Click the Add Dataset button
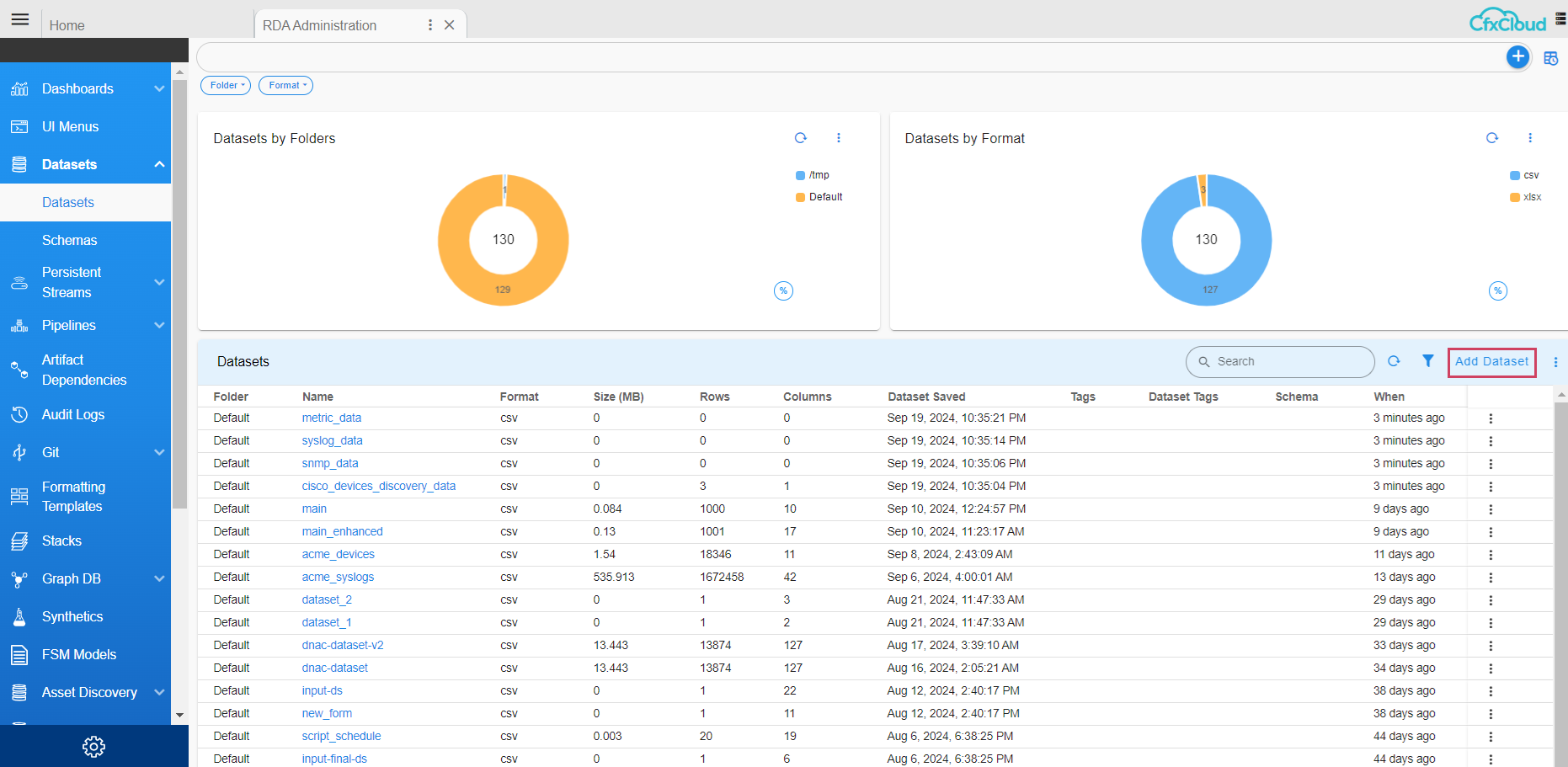 tap(1491, 361)
